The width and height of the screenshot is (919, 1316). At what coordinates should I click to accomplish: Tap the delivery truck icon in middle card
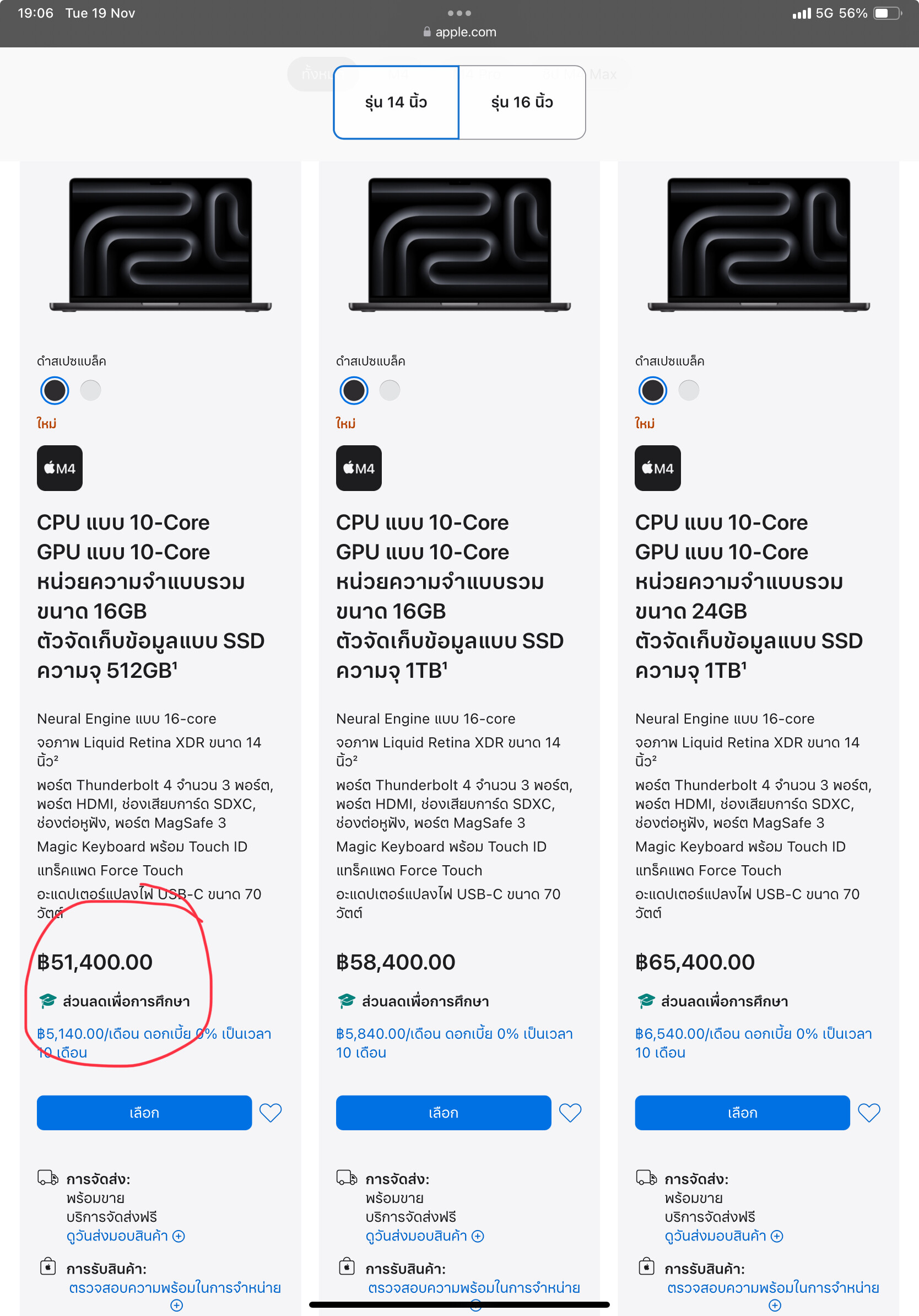347,1178
